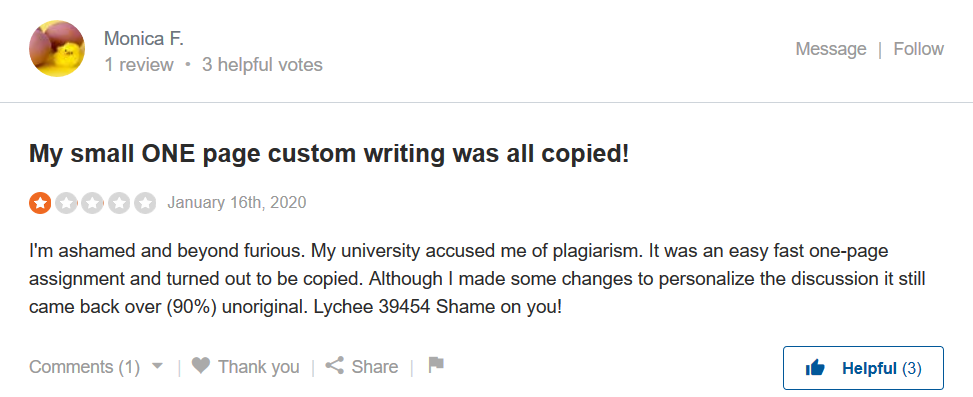The width and height of the screenshot is (973, 397).
Task: Click the Share network icon
Action: pyautogui.click(x=334, y=365)
